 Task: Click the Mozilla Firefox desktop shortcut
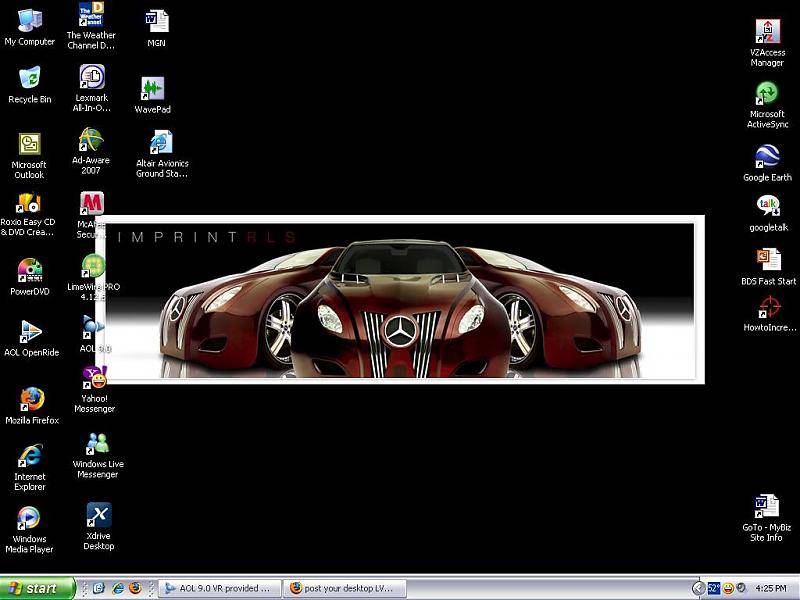(32, 405)
